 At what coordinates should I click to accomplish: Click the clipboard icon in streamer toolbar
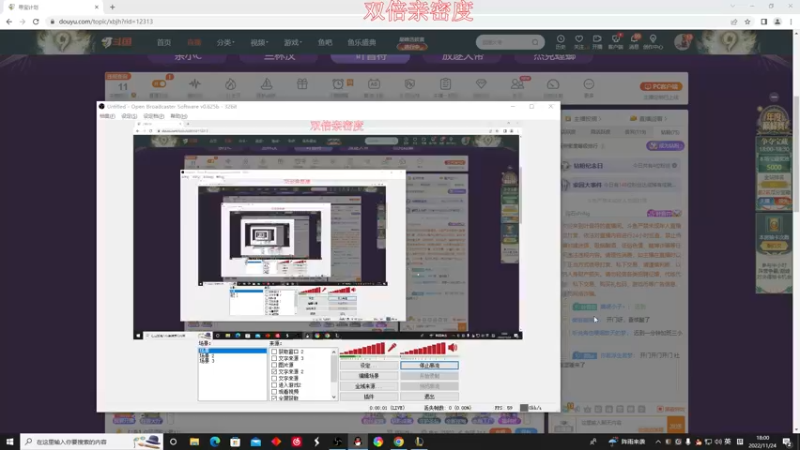pyautogui.click(x=445, y=84)
